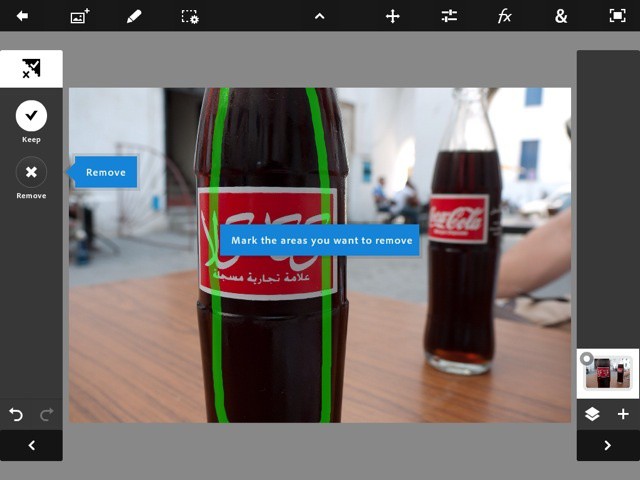Viewport: 640px width, 480px height.
Task: Tap the back arrow in top bar
Action: 22,16
